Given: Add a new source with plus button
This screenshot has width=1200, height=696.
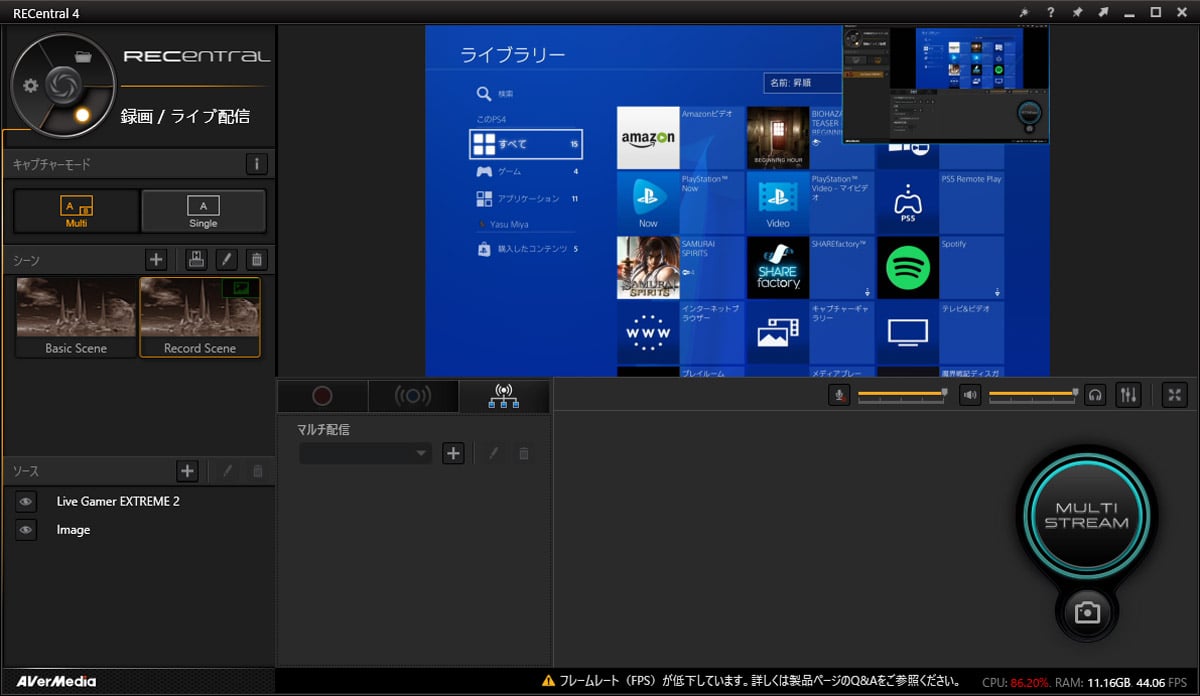Looking at the screenshot, I should pyautogui.click(x=187, y=471).
